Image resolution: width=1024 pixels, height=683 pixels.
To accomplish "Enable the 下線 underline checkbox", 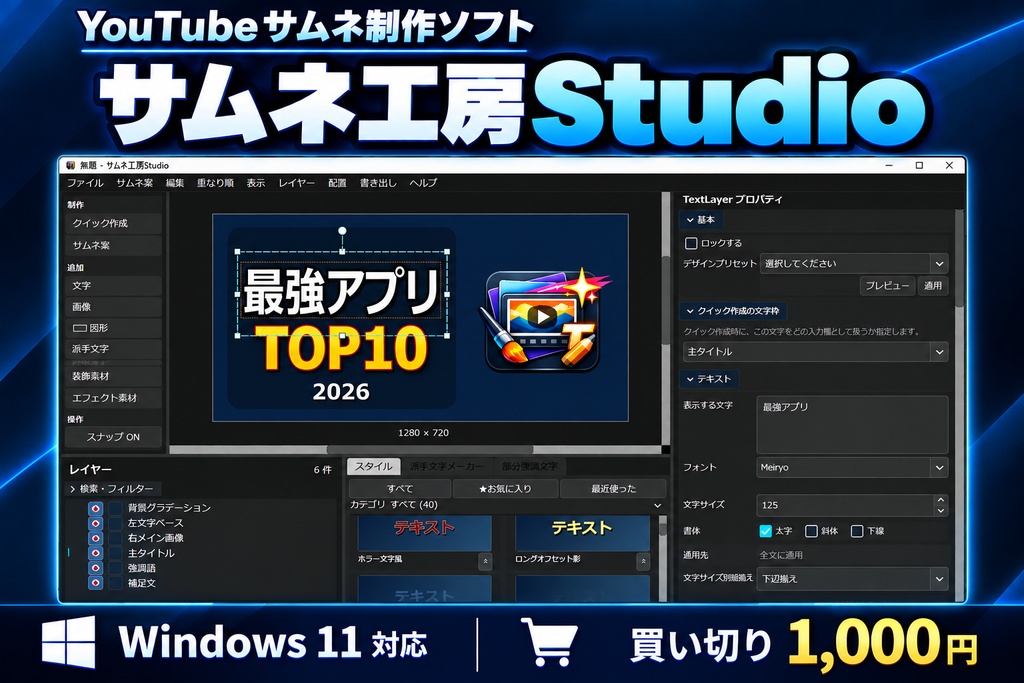I will [857, 531].
